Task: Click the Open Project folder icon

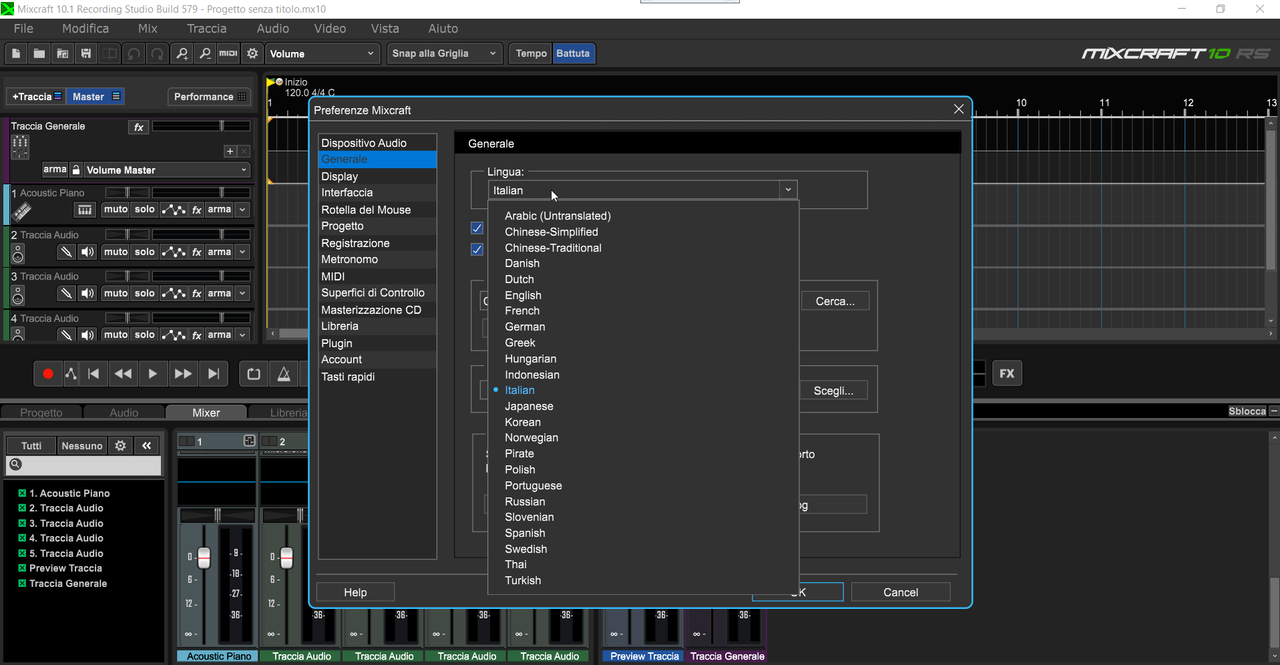Action: 40,53
